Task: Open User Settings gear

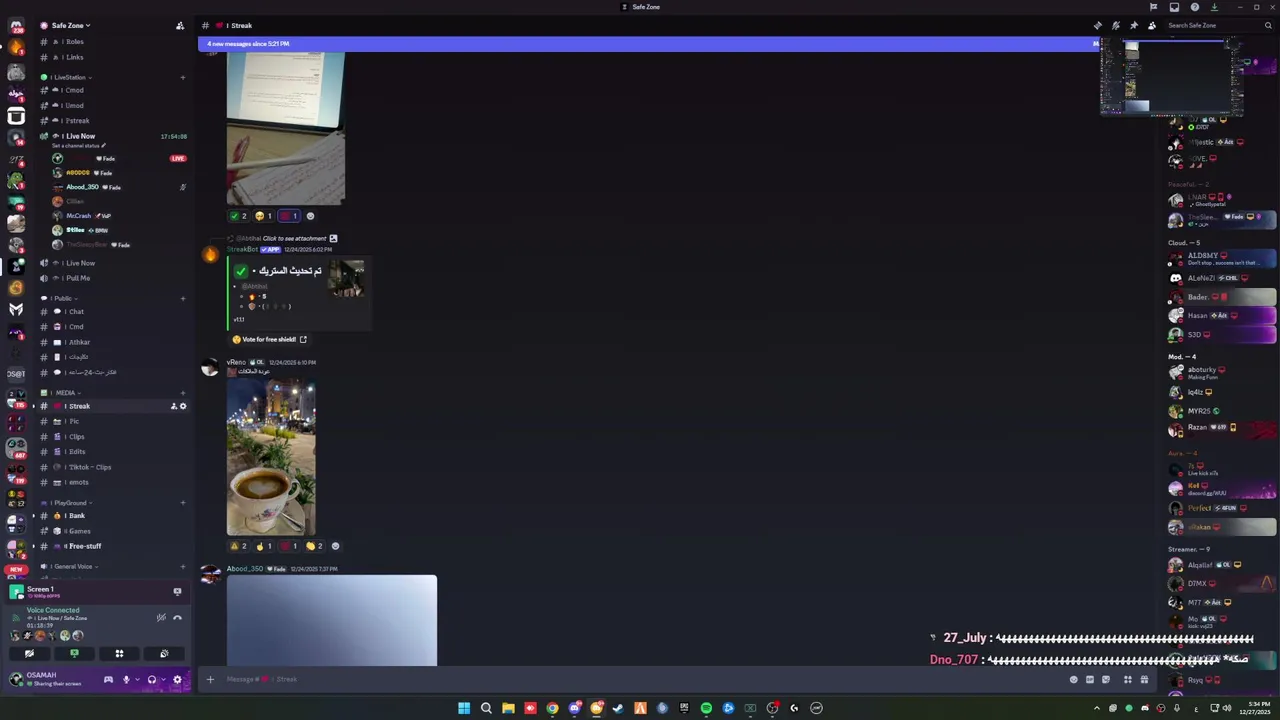Action: coord(177,679)
